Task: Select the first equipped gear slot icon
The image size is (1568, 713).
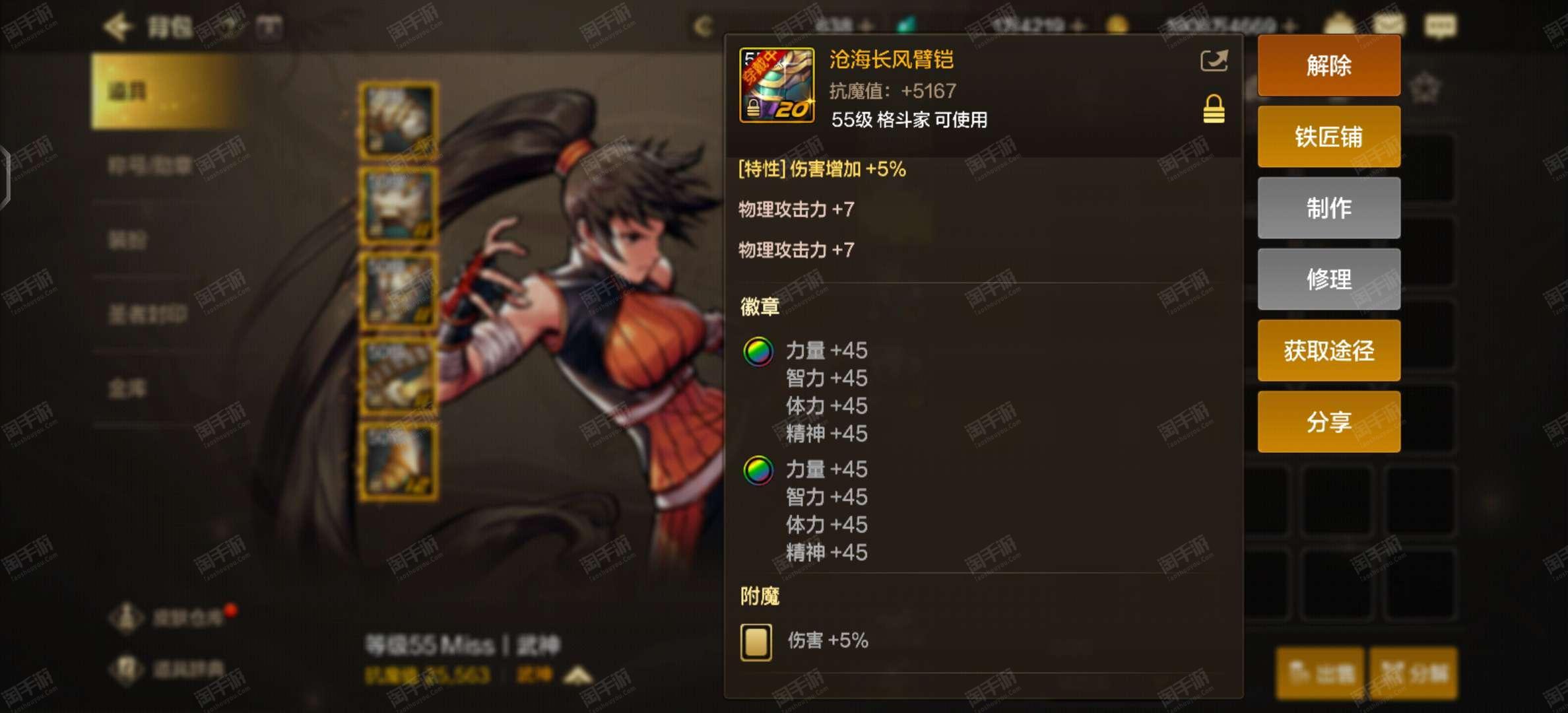Action: 398,121
